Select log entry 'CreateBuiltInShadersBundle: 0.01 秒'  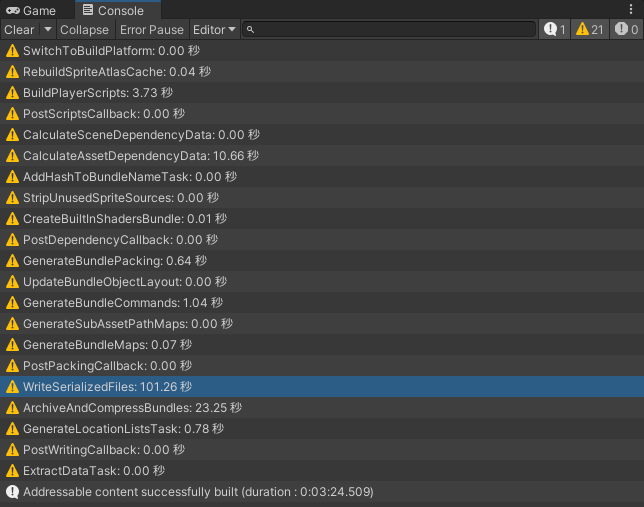pyautogui.click(x=322, y=219)
